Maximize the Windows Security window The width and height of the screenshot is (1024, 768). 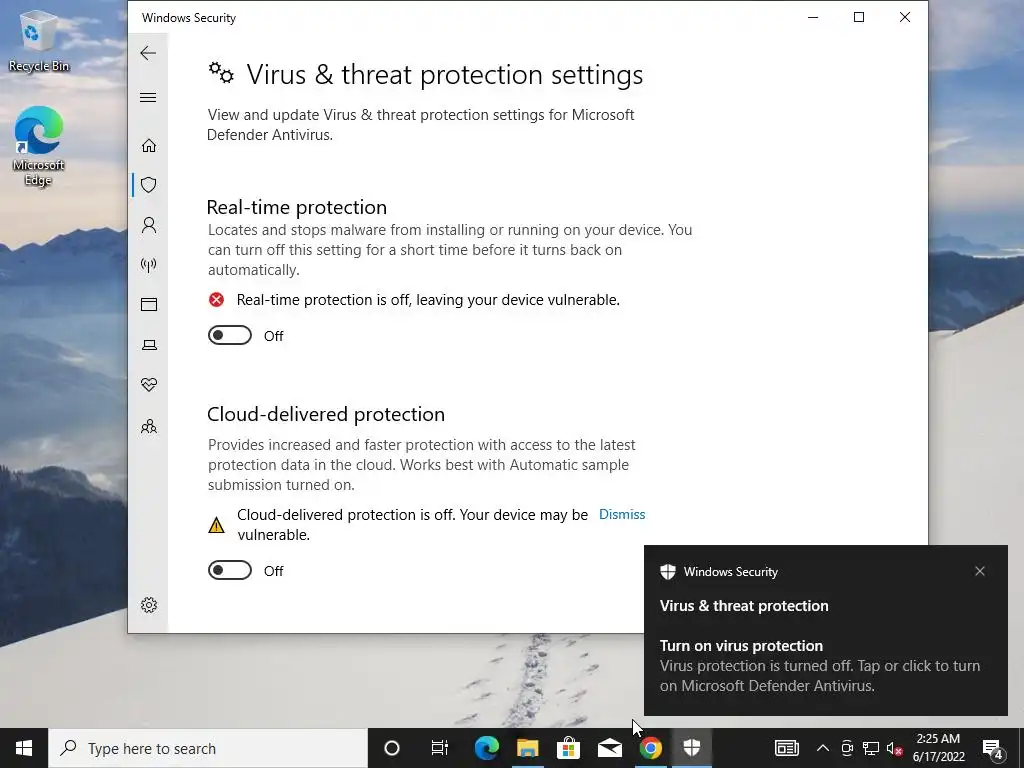[x=859, y=18]
